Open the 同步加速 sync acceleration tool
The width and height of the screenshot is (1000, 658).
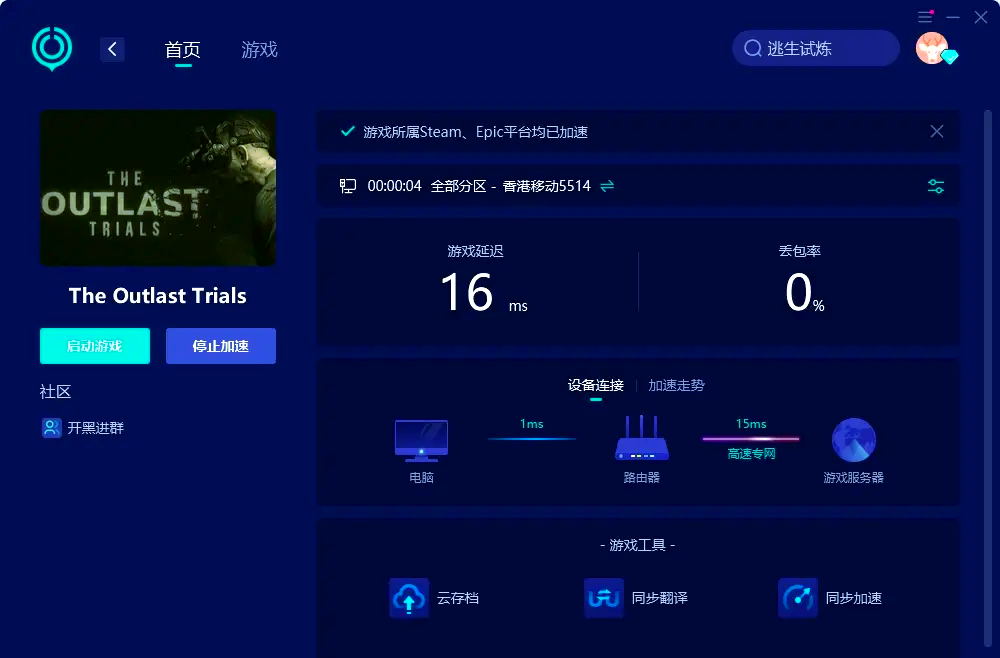(830, 598)
